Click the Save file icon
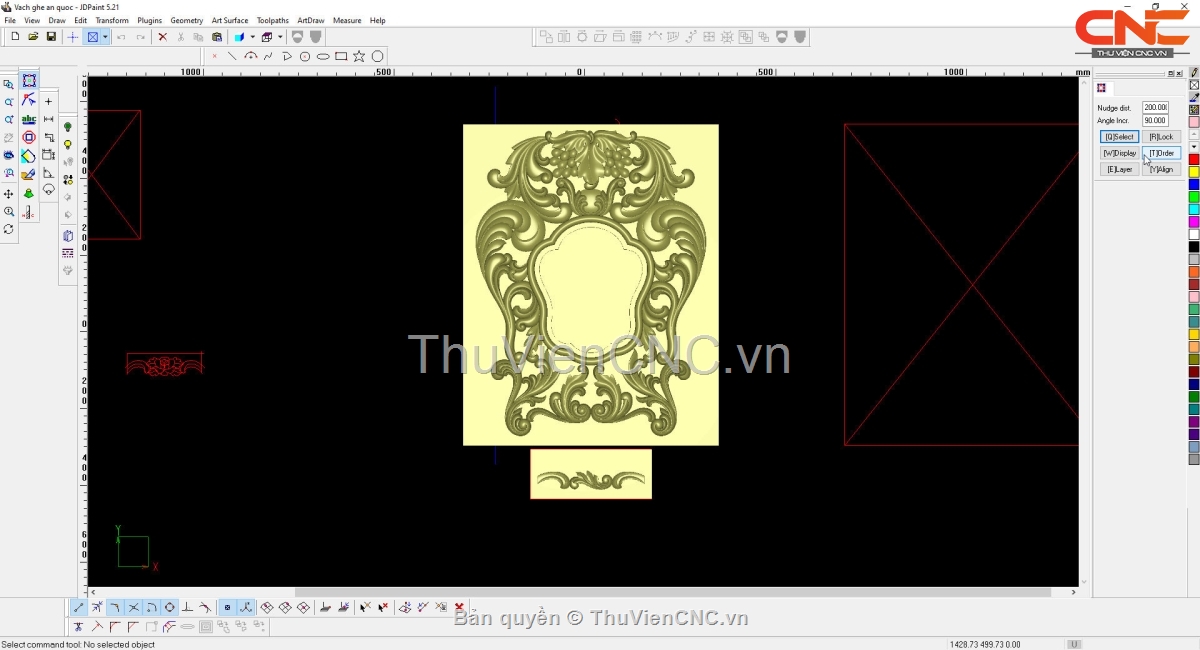 point(51,37)
